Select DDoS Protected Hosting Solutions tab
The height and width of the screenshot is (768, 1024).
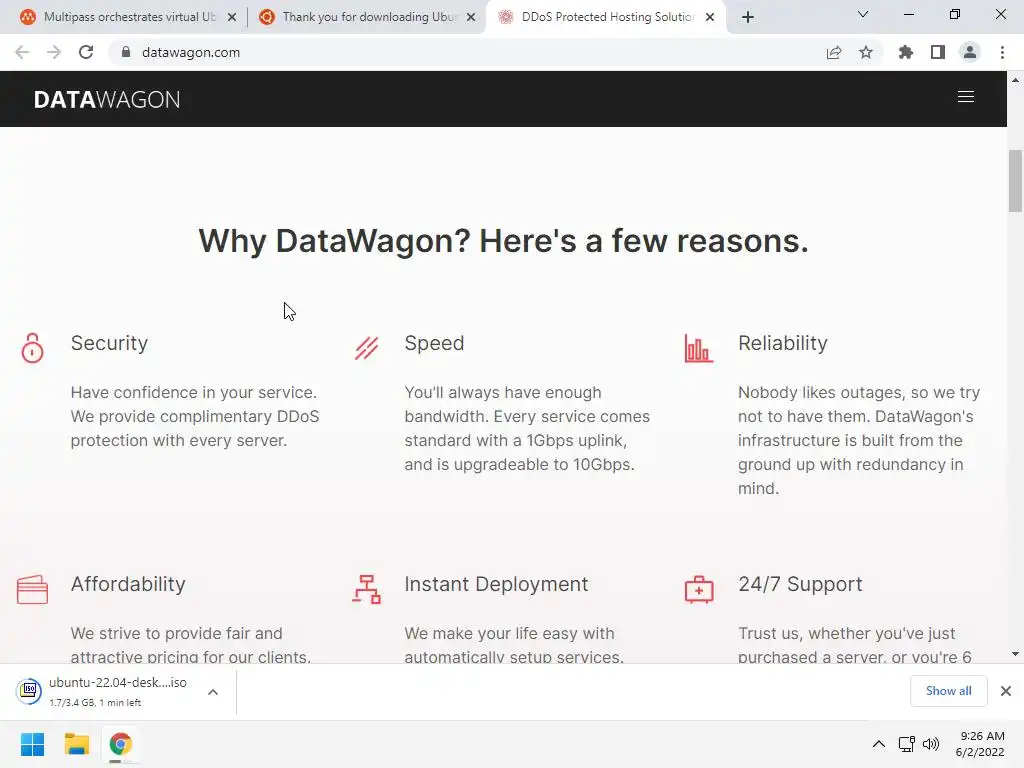[607, 17]
